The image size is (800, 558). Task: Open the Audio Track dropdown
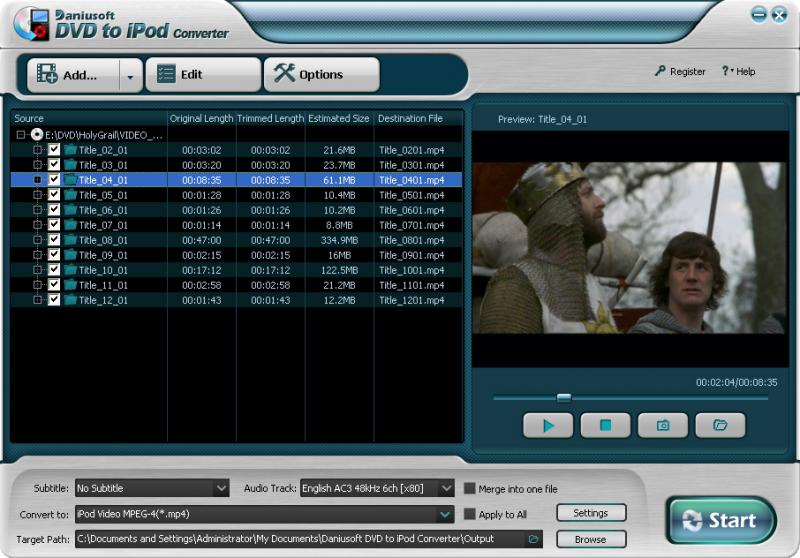tap(445, 489)
